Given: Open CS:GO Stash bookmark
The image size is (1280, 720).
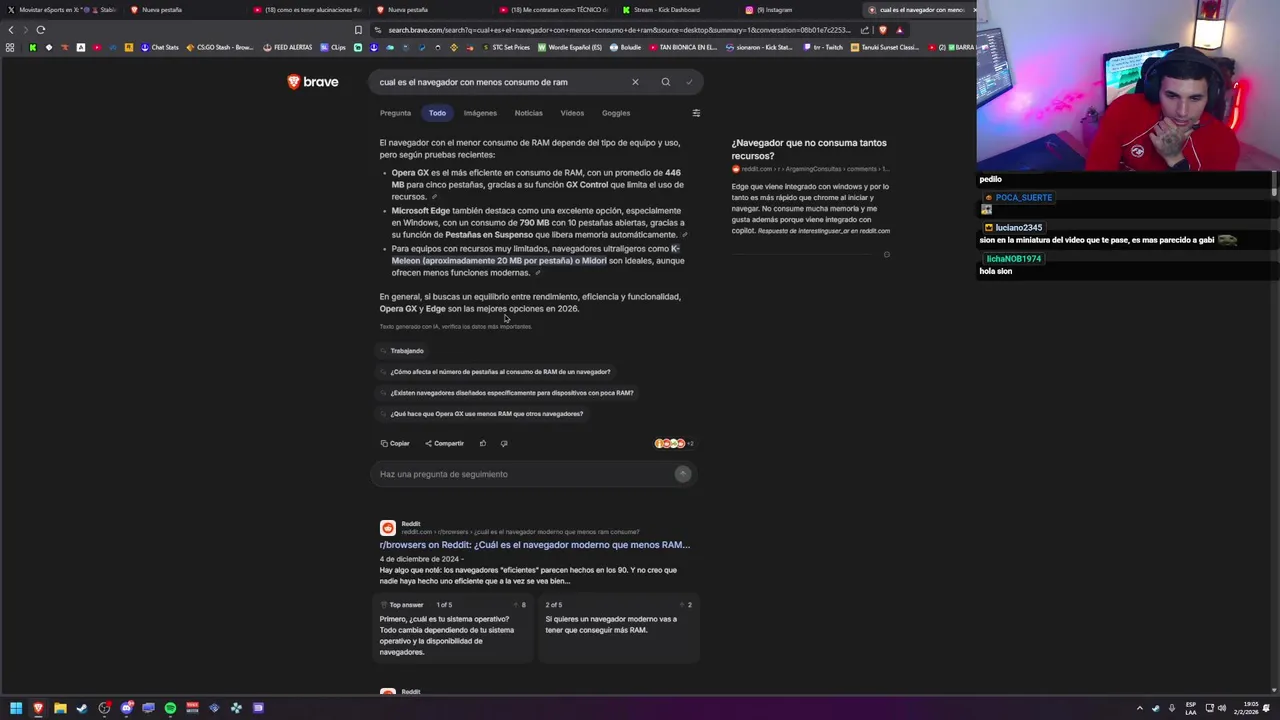Looking at the screenshot, I should (220, 47).
